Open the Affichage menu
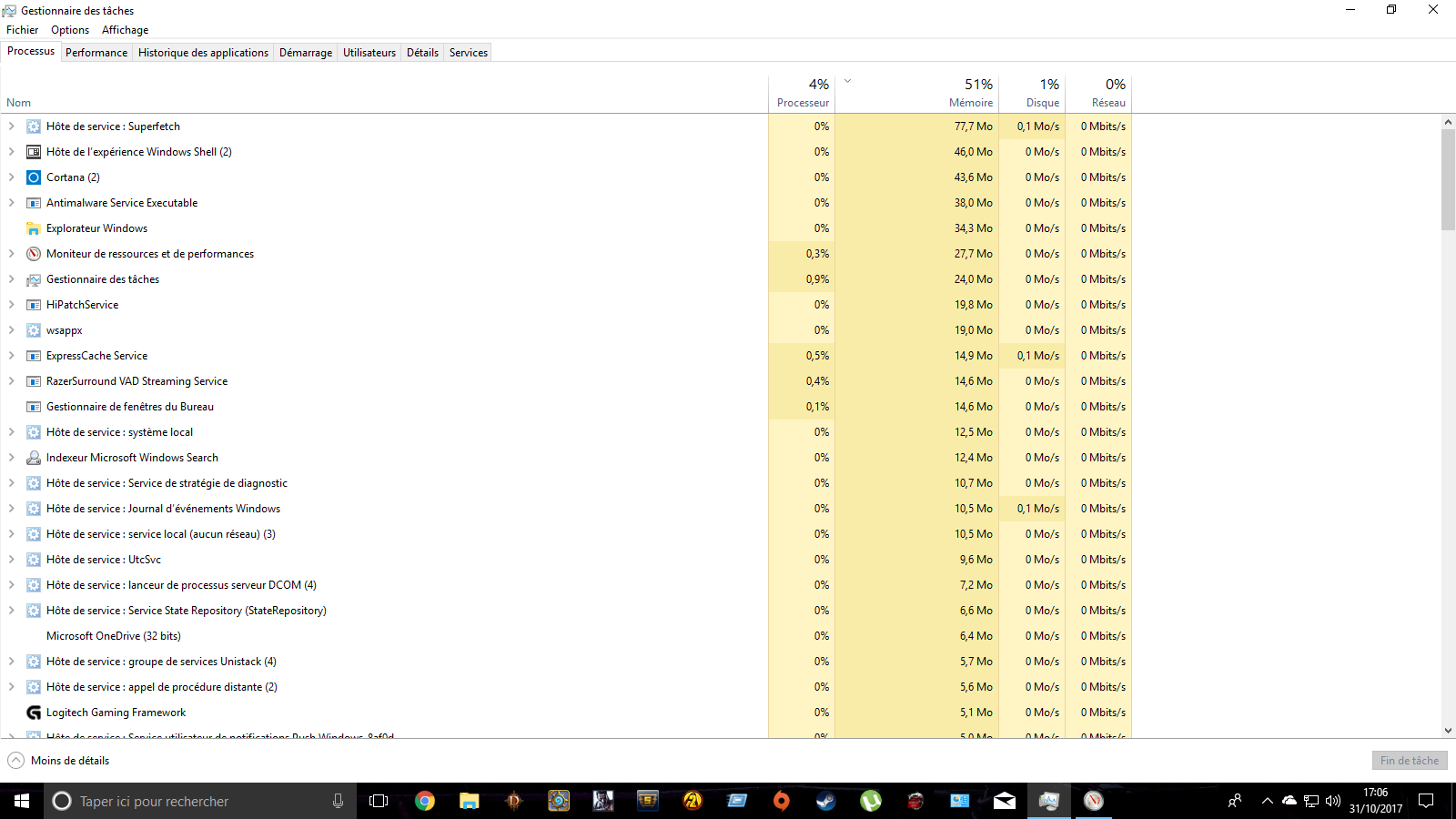Viewport: 1456px width, 819px height. click(x=125, y=30)
